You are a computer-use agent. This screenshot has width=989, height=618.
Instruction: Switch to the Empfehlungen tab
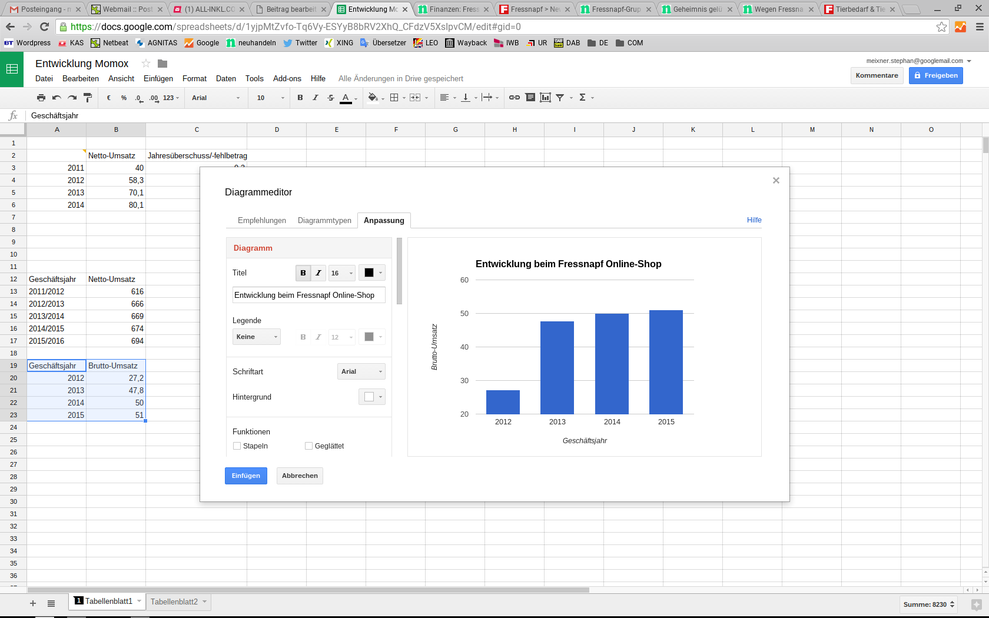[262, 220]
